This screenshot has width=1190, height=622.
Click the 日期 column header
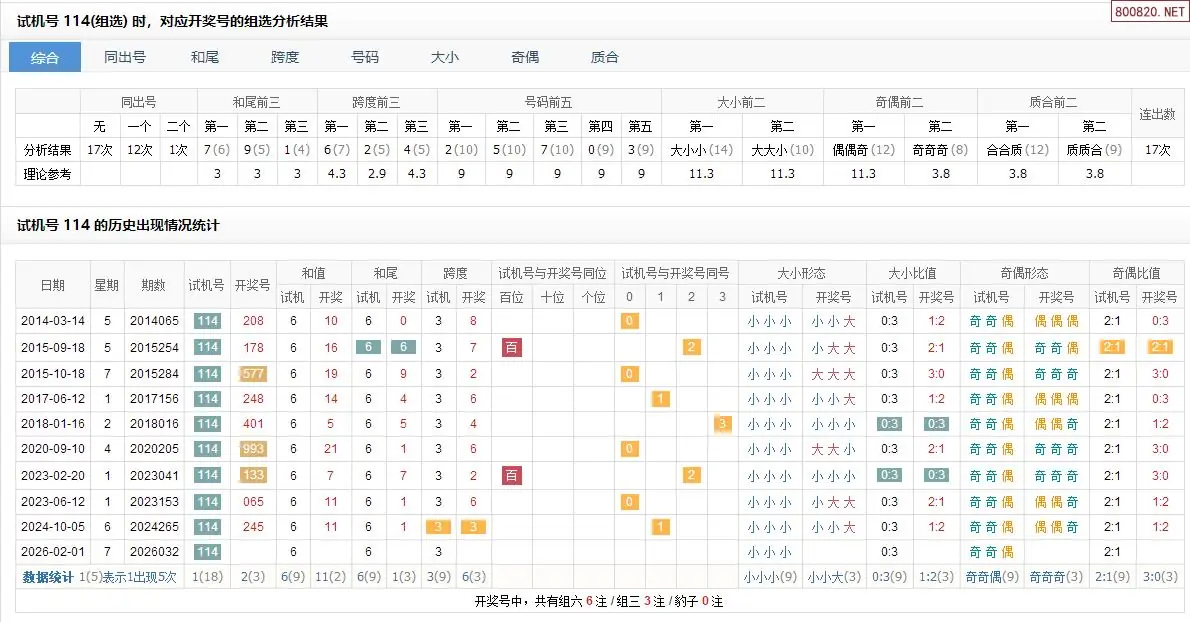pyautogui.click(x=53, y=285)
